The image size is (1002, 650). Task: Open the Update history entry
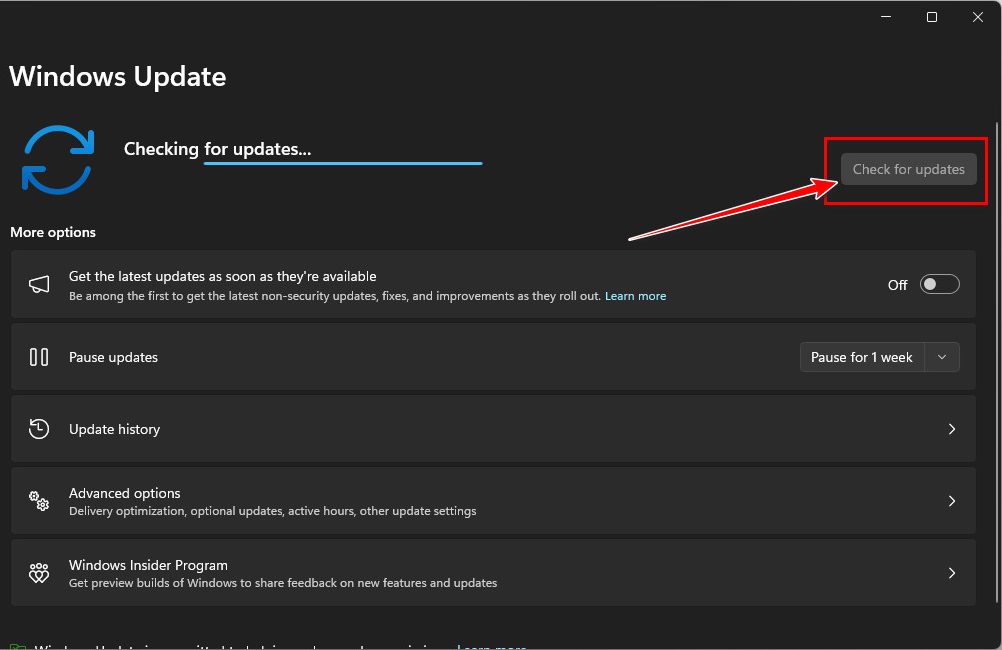point(114,429)
